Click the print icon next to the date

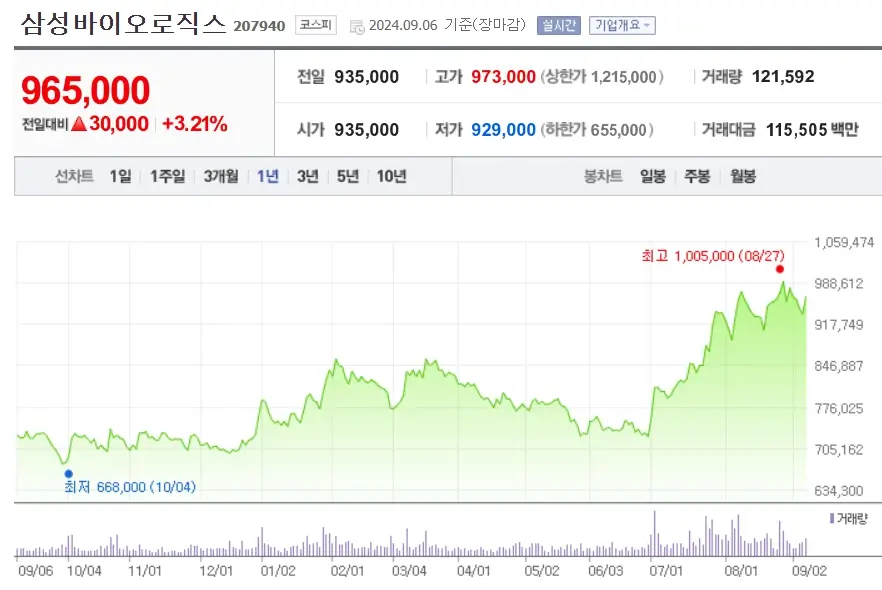point(354,26)
